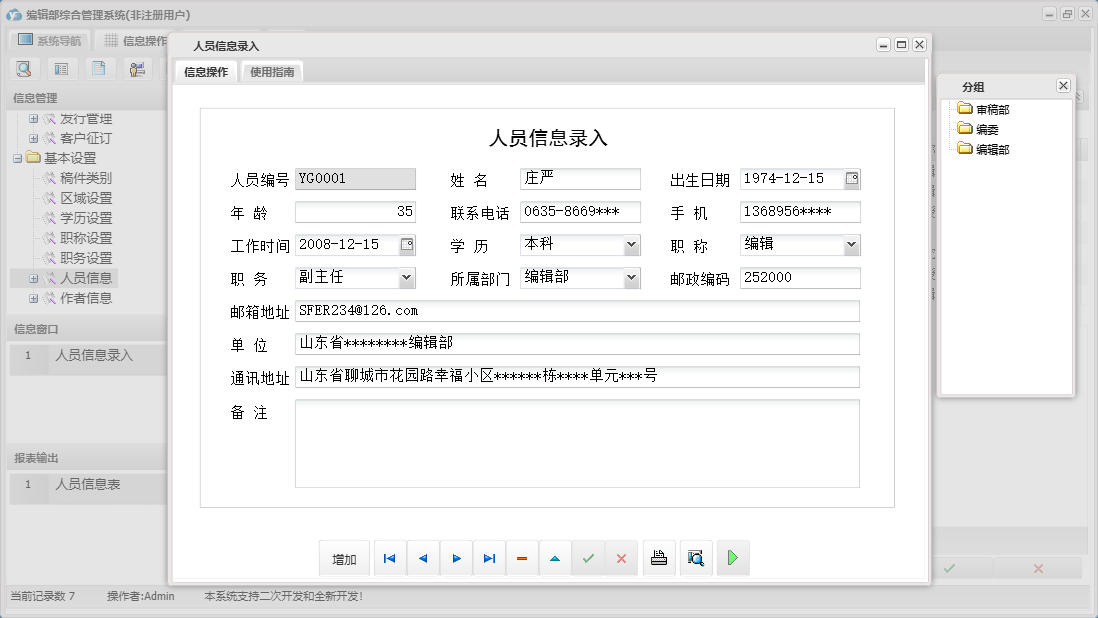
Task: Click the print preview magnifier icon
Action: 695,558
